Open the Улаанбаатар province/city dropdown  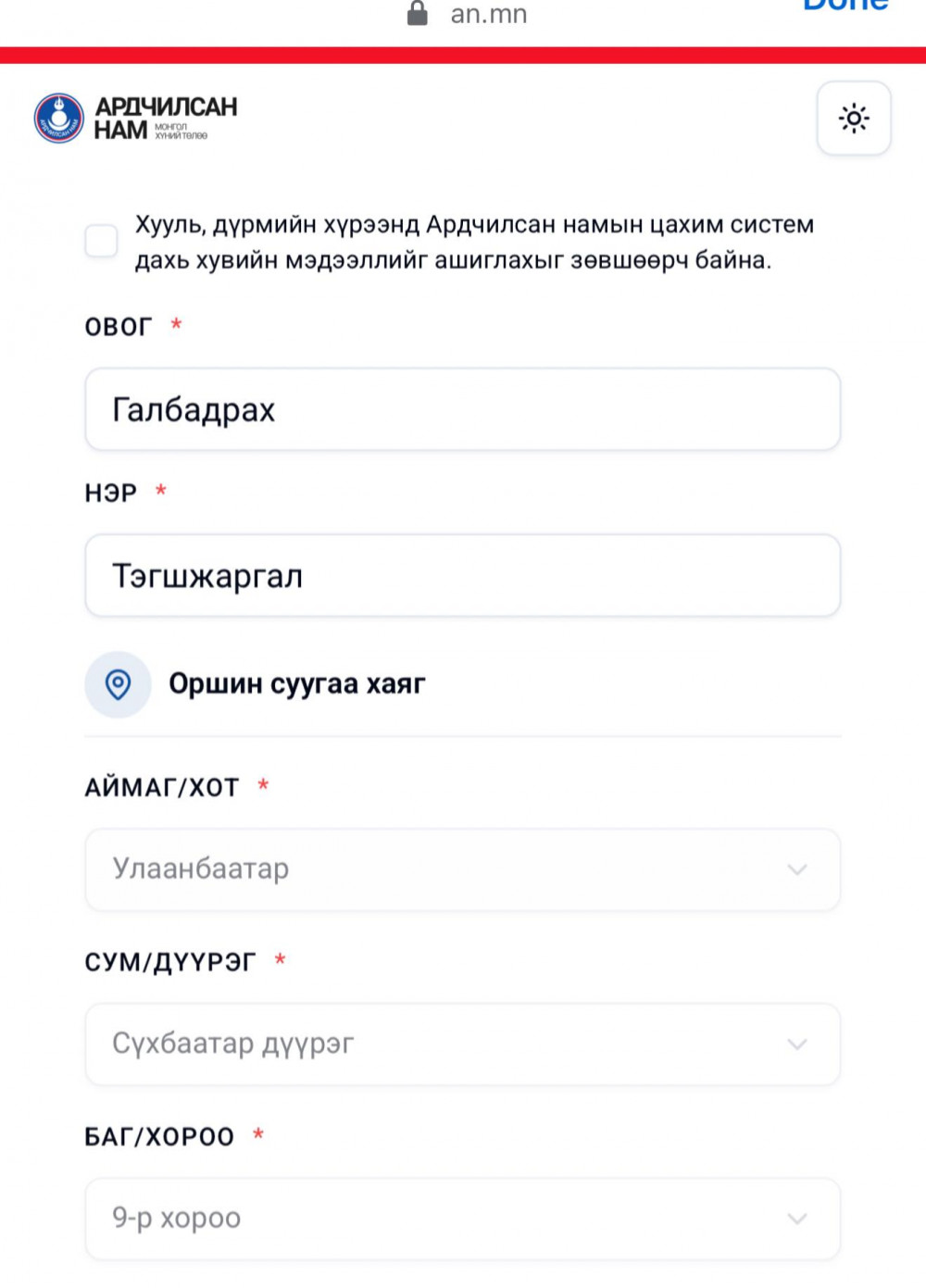462,869
